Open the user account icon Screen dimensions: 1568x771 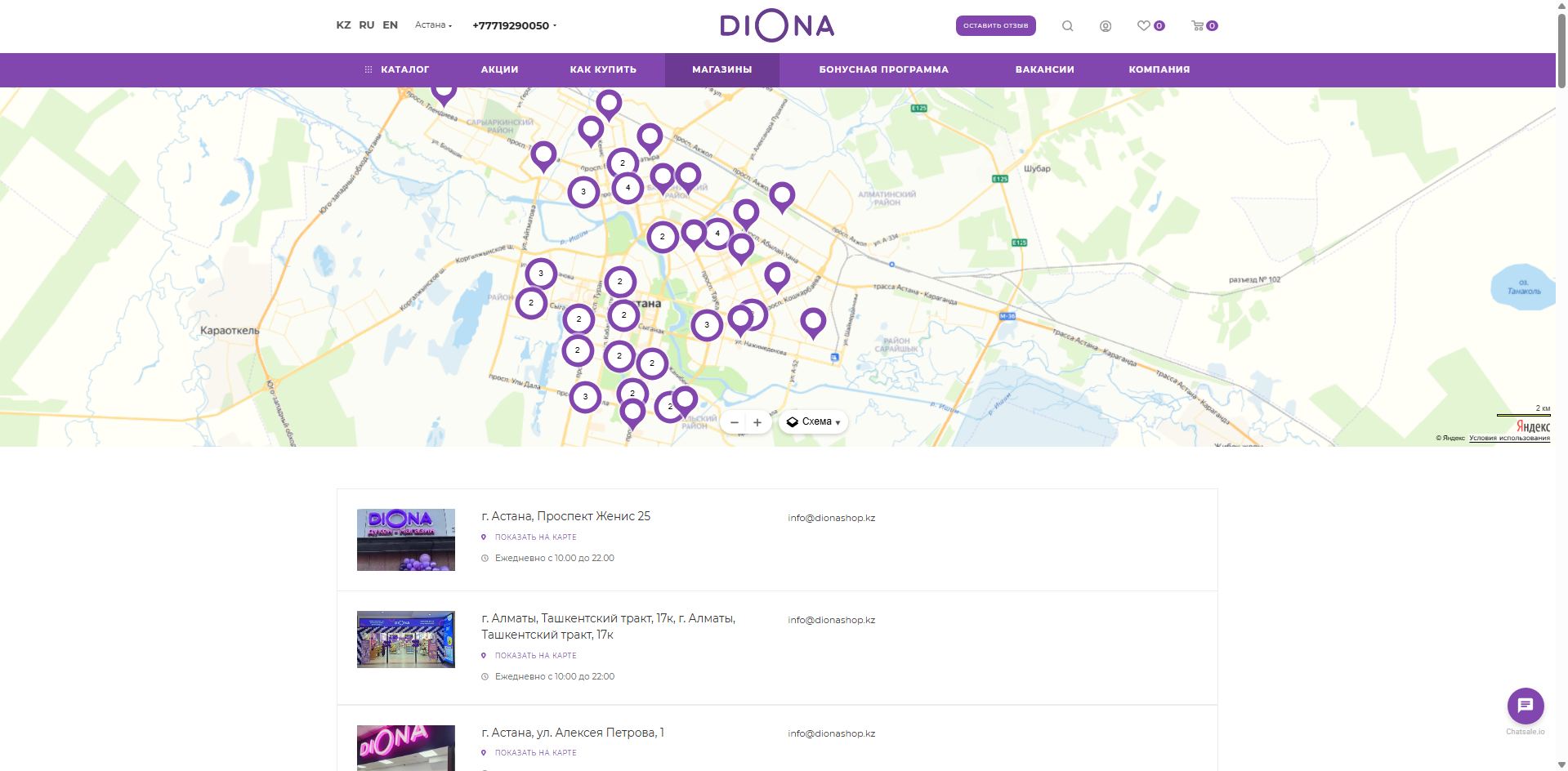(x=1106, y=26)
